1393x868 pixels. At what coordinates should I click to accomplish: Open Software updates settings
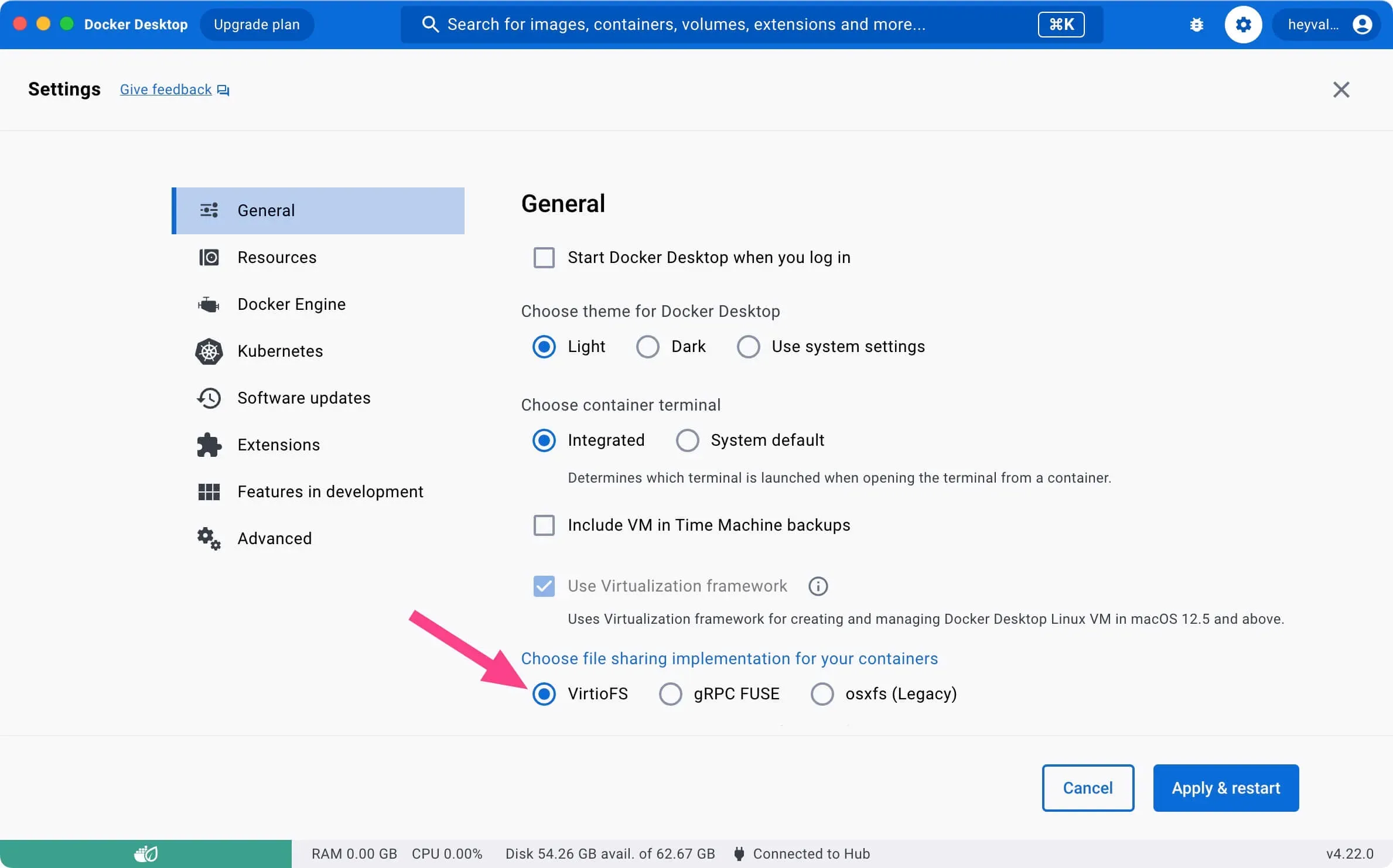pyautogui.click(x=318, y=398)
